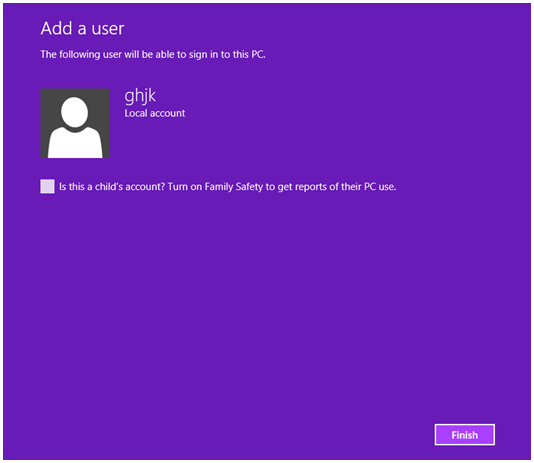Image resolution: width=534 pixels, height=463 pixels.
Task: Click the default user avatar picture
Action: pos(75,123)
